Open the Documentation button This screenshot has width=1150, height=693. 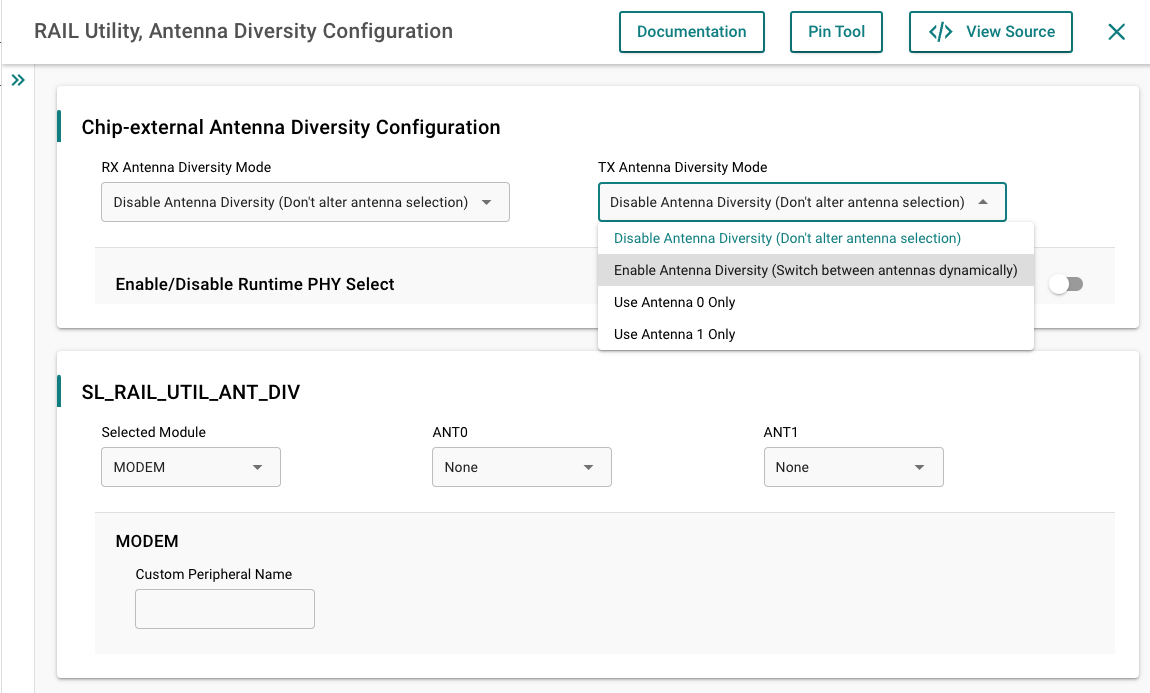pos(691,32)
